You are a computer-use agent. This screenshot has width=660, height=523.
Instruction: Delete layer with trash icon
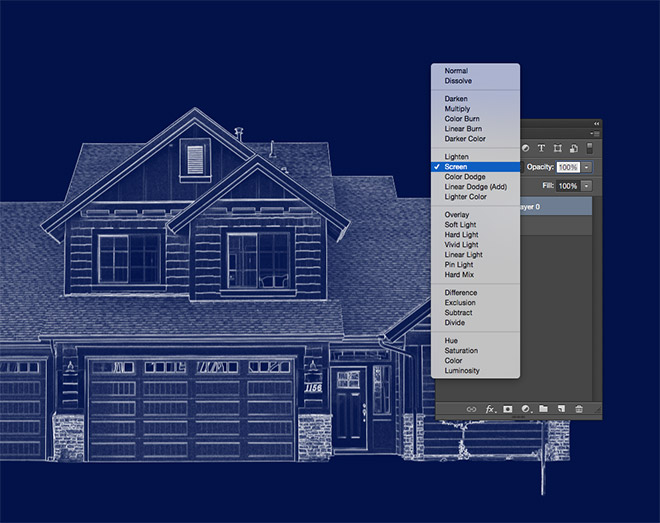click(x=579, y=409)
